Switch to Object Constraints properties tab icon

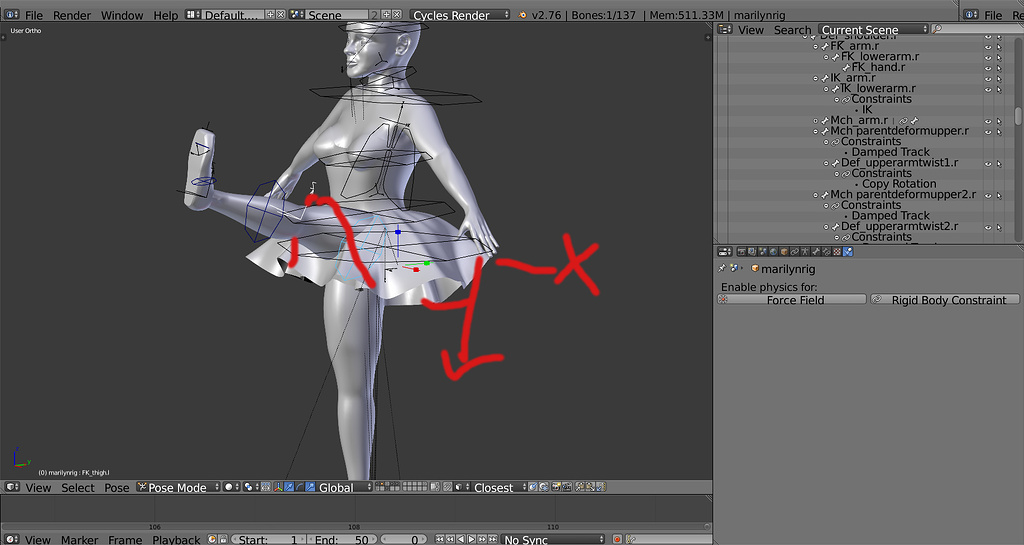pos(795,251)
